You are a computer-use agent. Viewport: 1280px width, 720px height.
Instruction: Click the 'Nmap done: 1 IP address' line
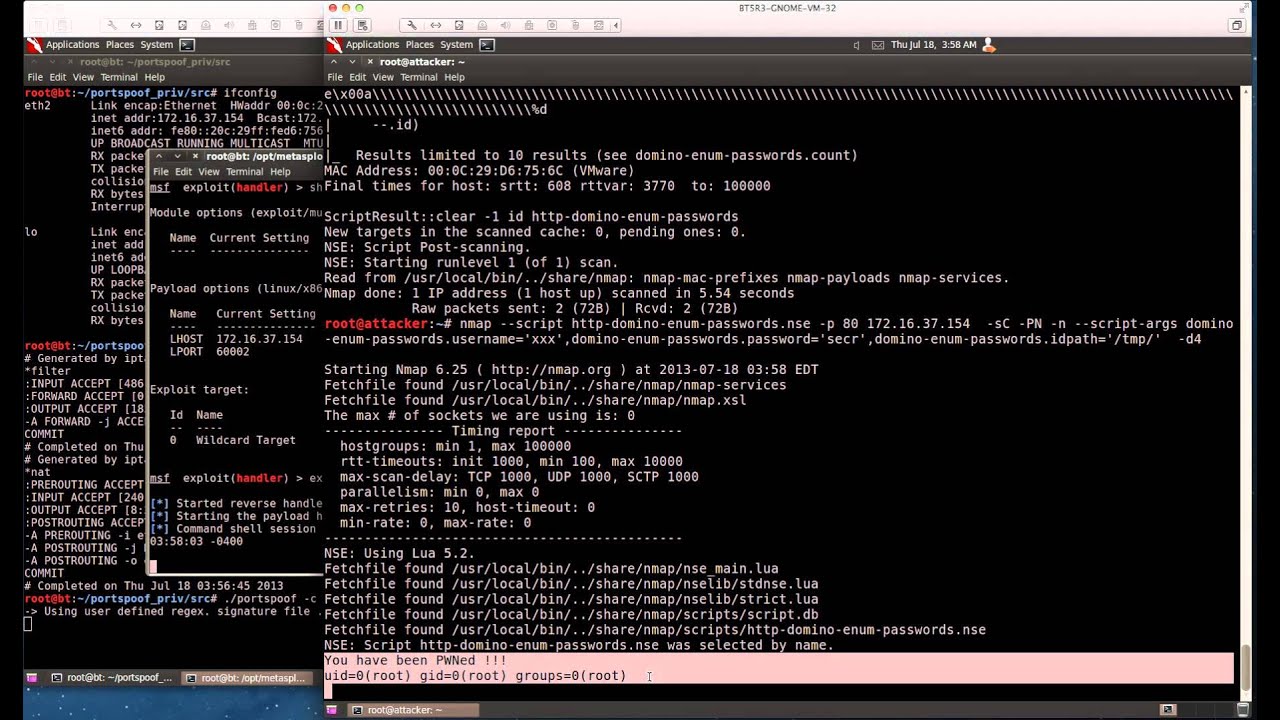coord(559,294)
